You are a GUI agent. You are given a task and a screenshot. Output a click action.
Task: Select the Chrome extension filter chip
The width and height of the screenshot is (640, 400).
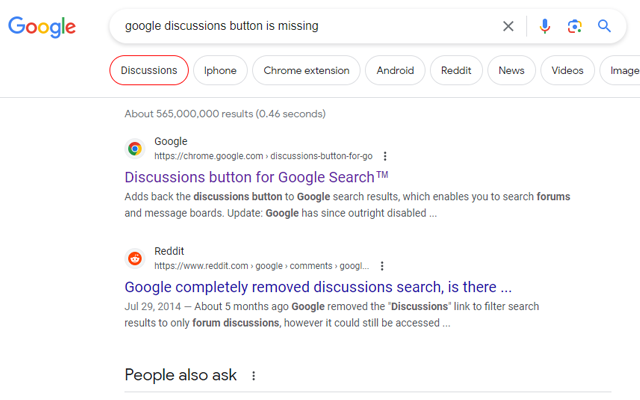tap(307, 70)
